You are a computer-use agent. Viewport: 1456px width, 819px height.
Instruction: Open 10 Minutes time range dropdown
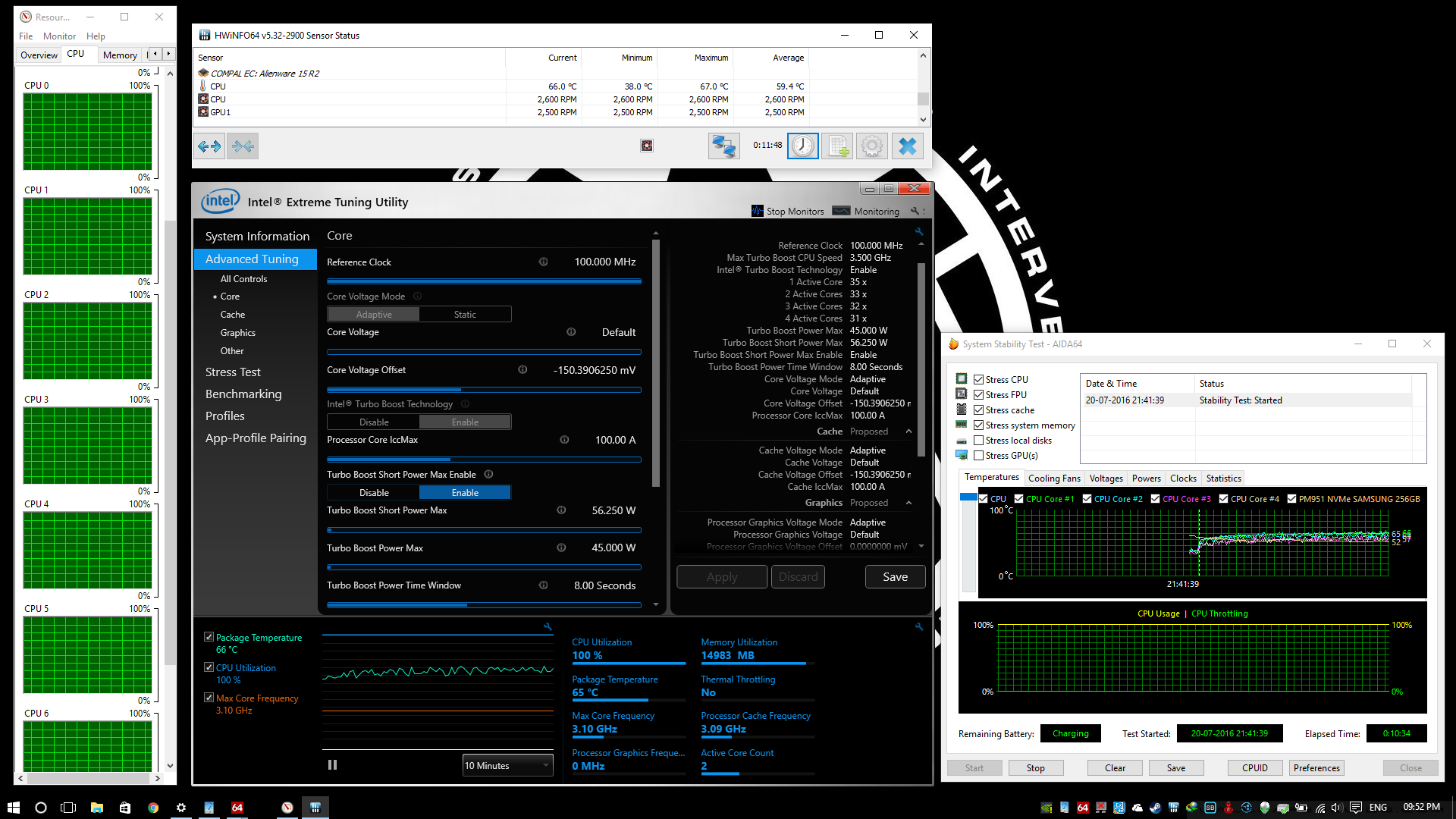pyautogui.click(x=507, y=765)
